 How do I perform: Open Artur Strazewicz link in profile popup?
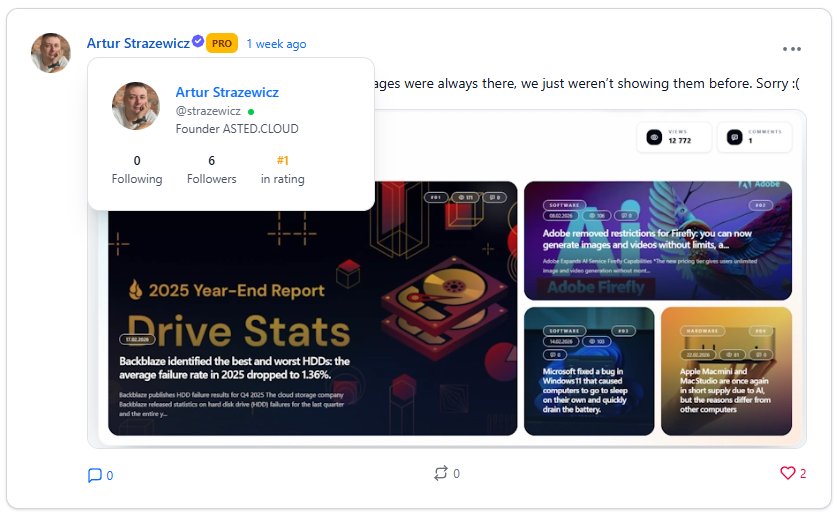click(227, 92)
